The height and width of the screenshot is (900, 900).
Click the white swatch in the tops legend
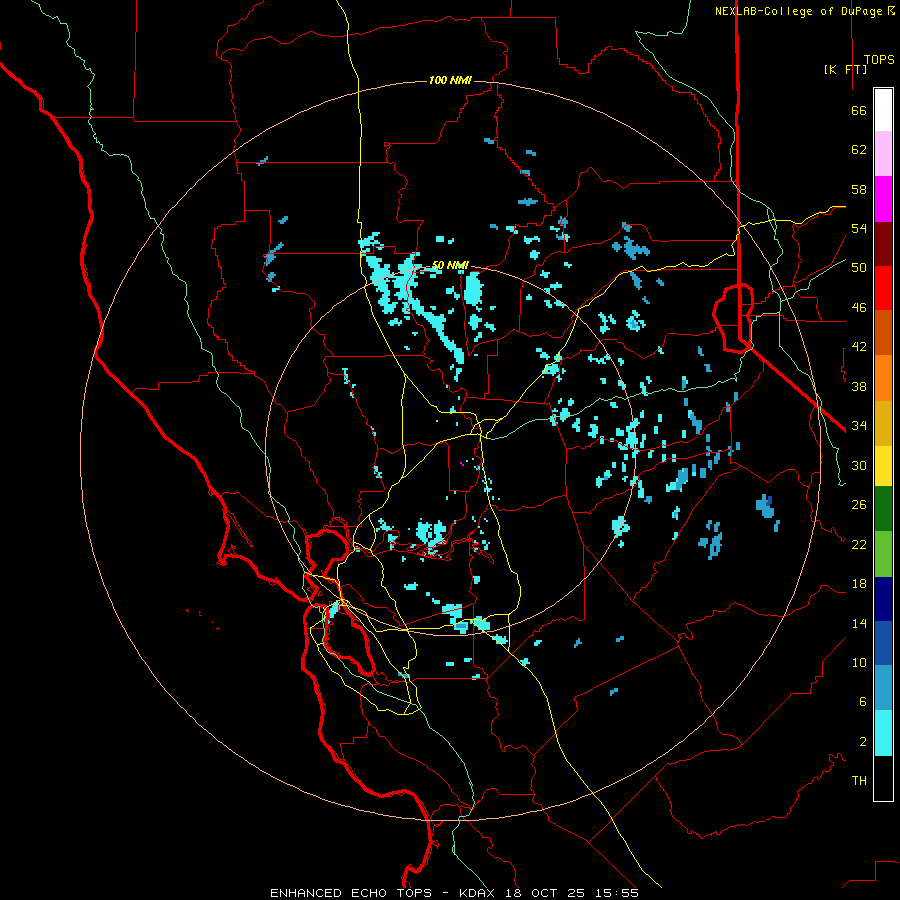[883, 110]
